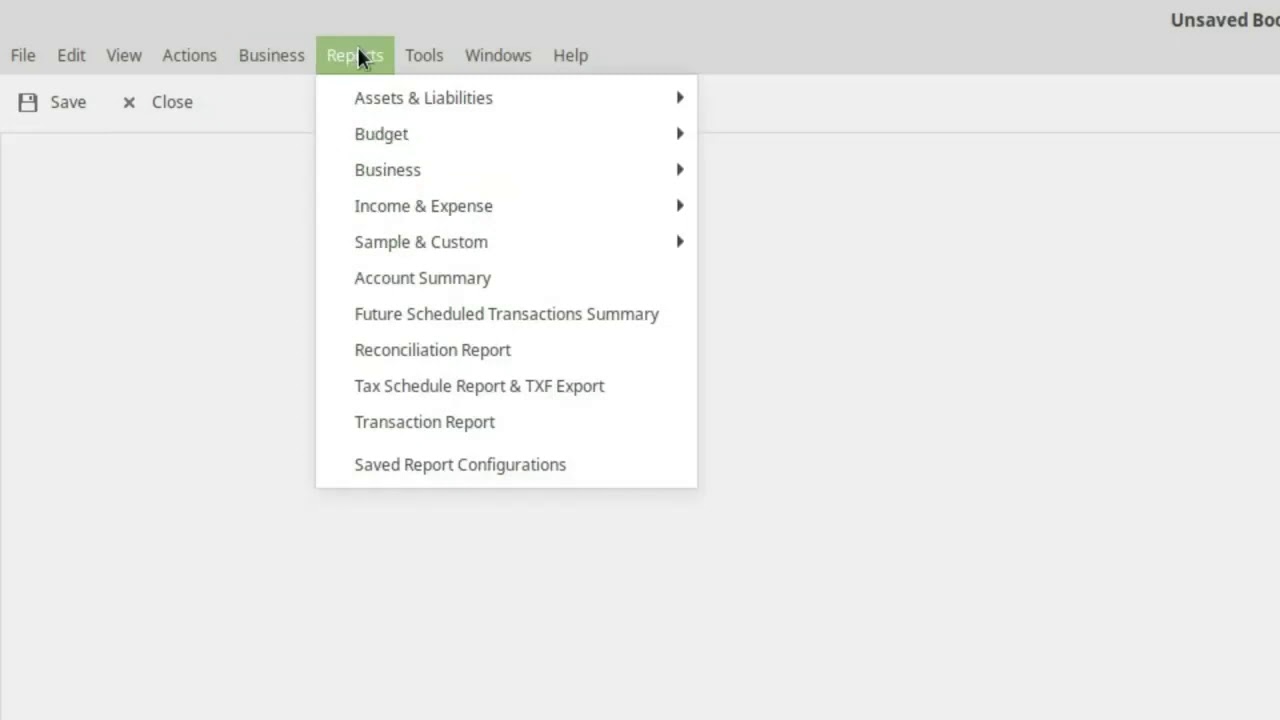Open the Edit menu

(x=71, y=55)
